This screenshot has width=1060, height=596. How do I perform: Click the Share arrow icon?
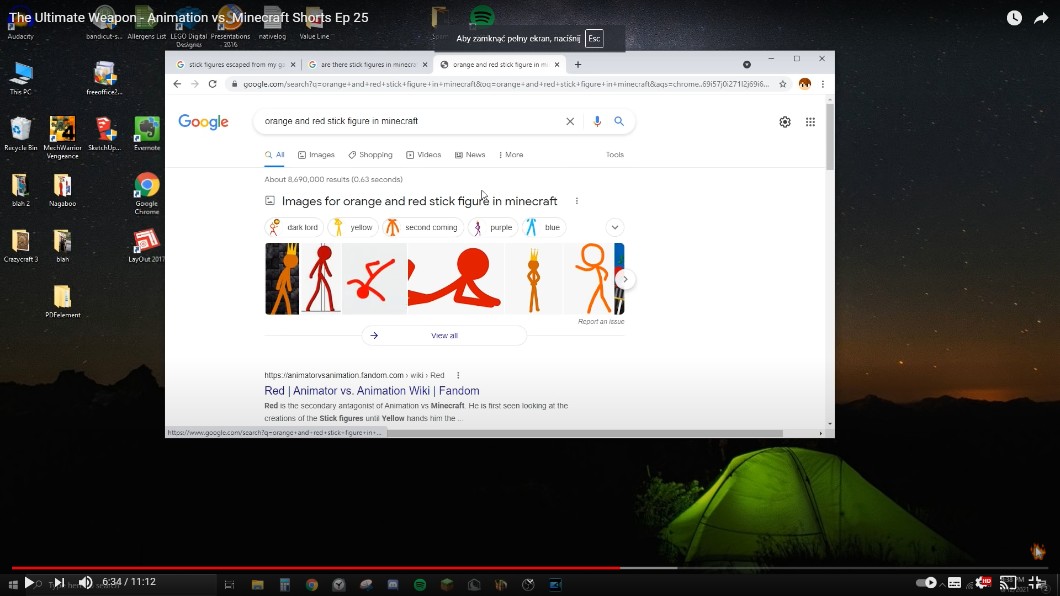coord(1042,18)
